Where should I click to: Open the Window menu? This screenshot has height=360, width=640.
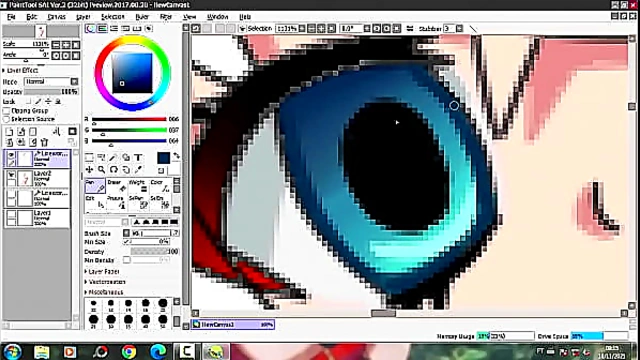click(217, 17)
